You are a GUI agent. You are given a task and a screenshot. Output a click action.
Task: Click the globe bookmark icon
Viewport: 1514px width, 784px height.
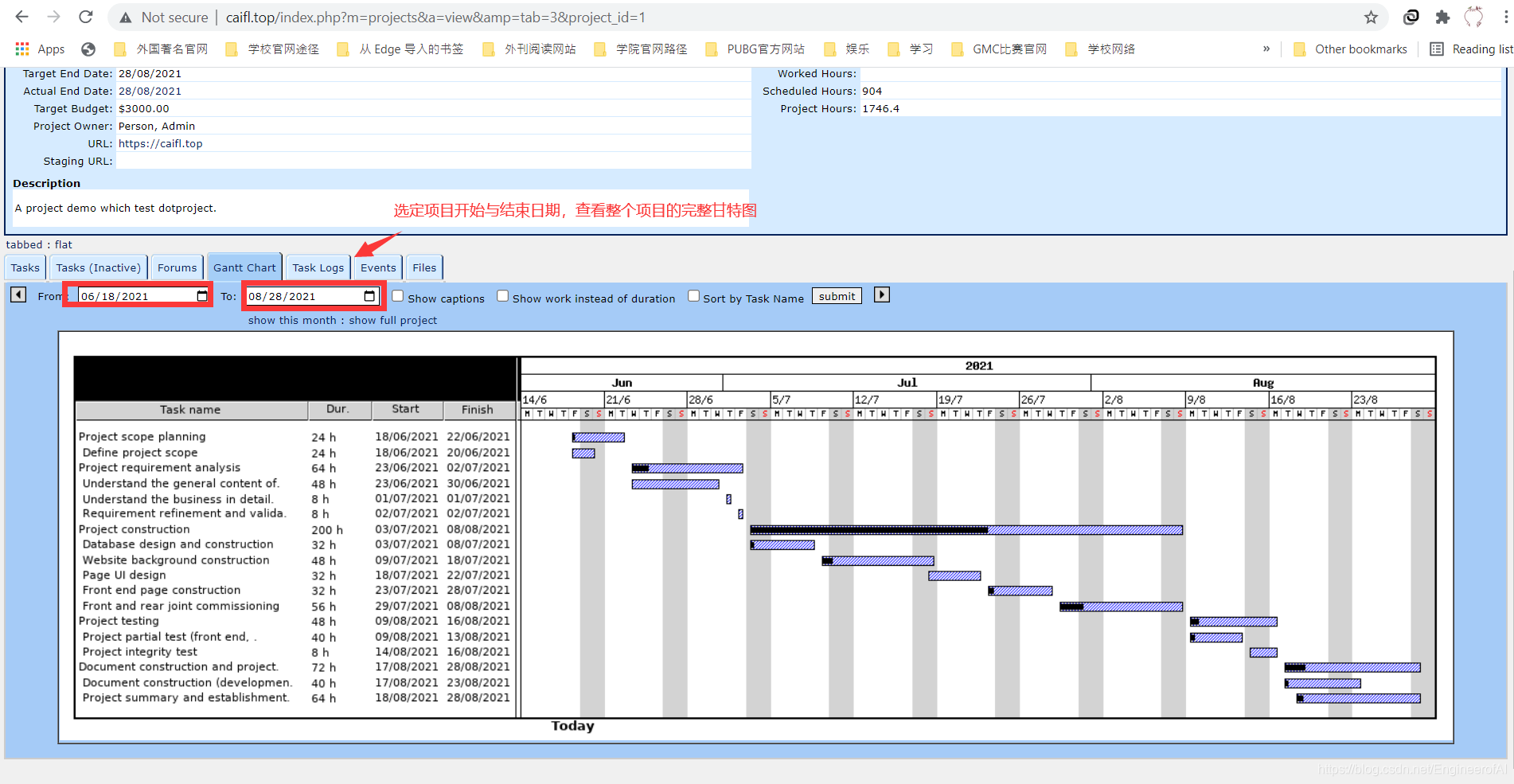click(x=88, y=49)
